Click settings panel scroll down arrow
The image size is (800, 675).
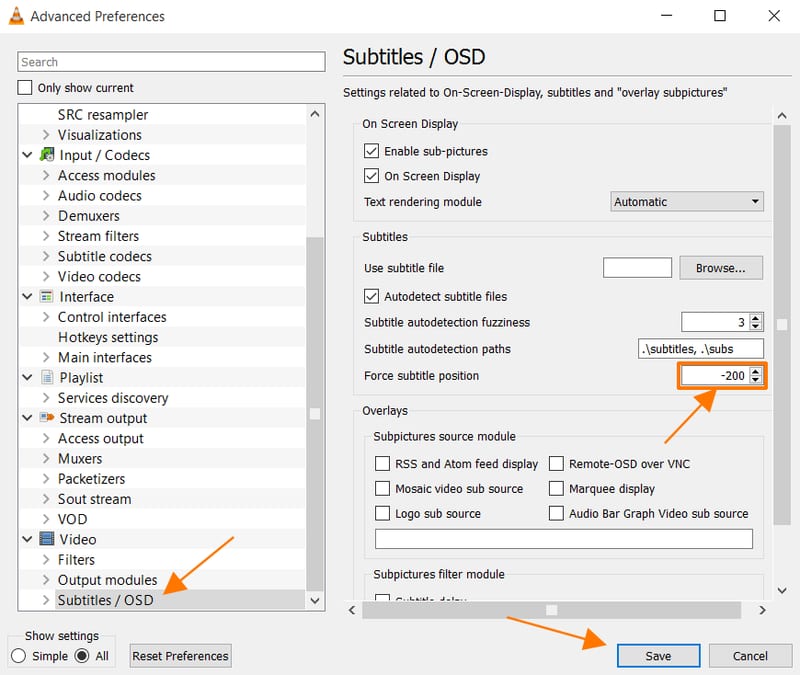(x=782, y=591)
